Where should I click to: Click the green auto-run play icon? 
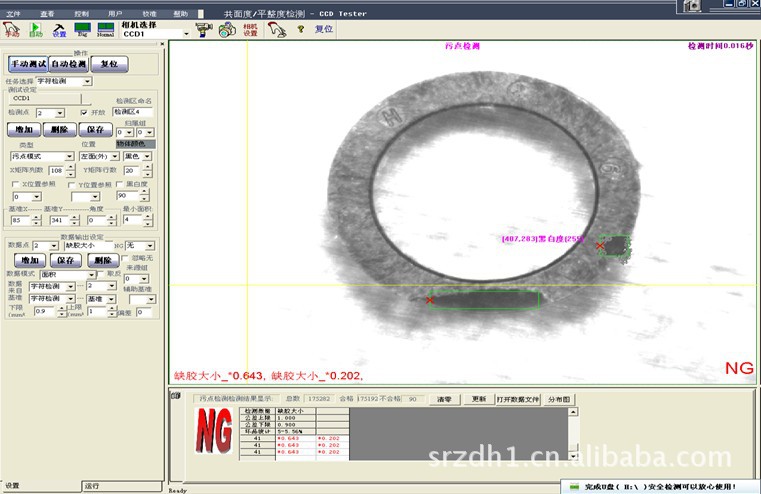tap(36, 30)
